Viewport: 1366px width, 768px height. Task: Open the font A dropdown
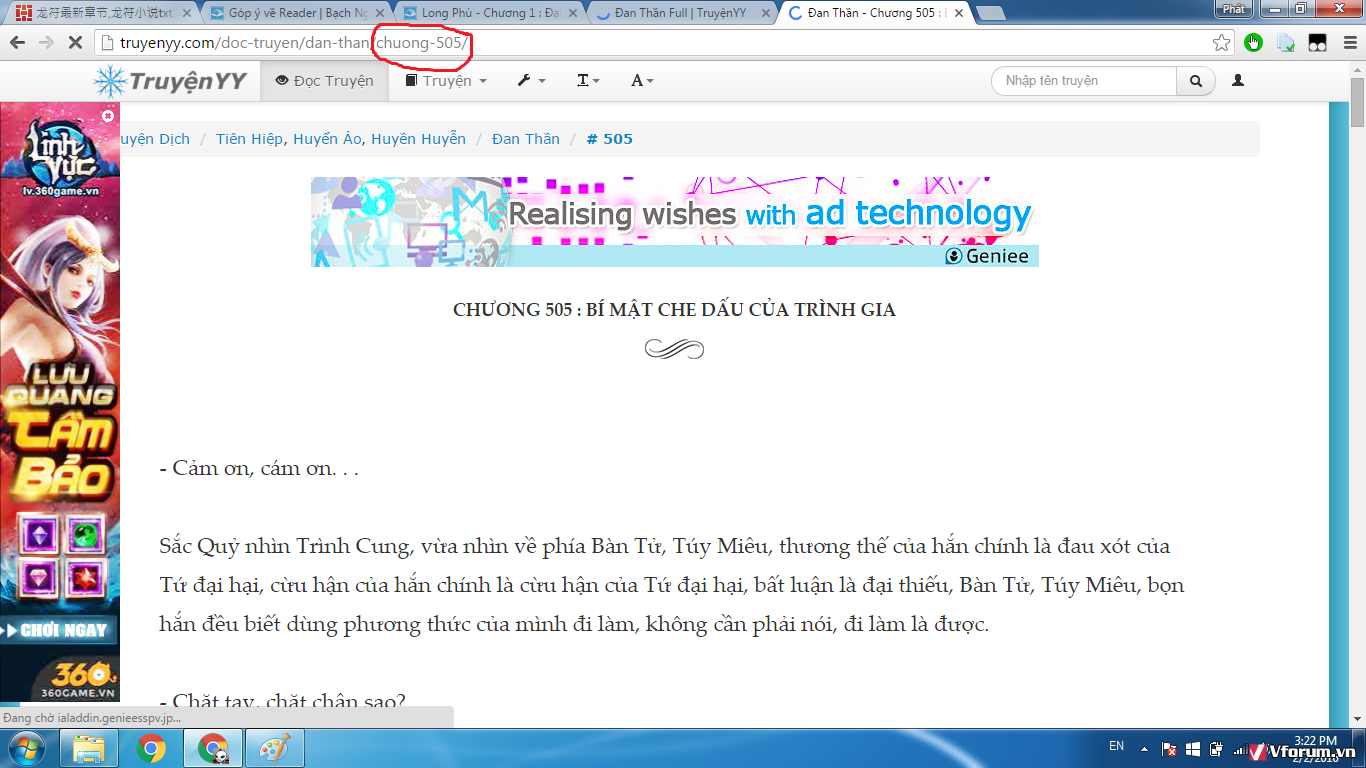pyautogui.click(x=641, y=81)
